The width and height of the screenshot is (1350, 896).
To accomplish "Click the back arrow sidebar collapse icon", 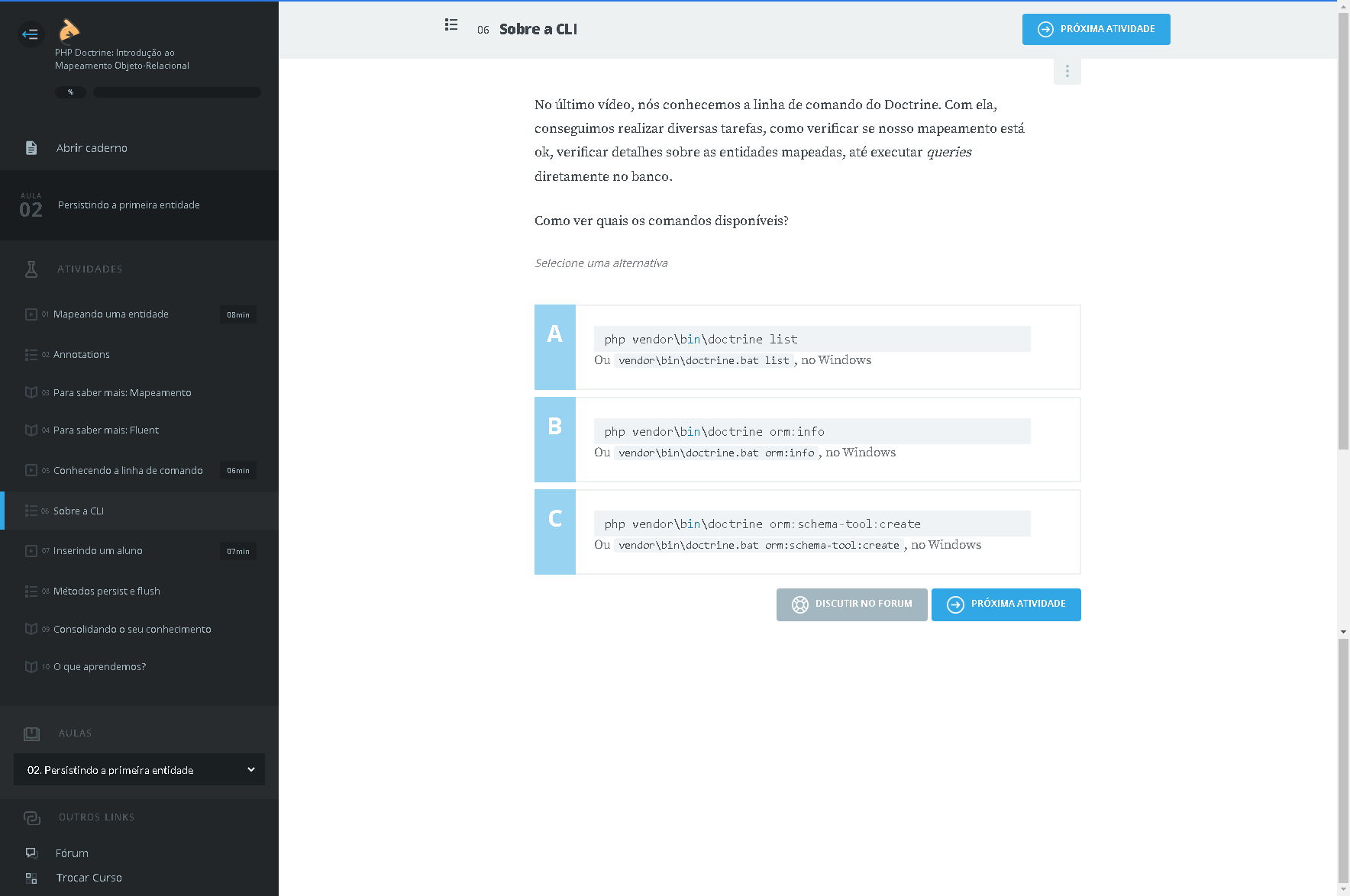I will point(31,34).
